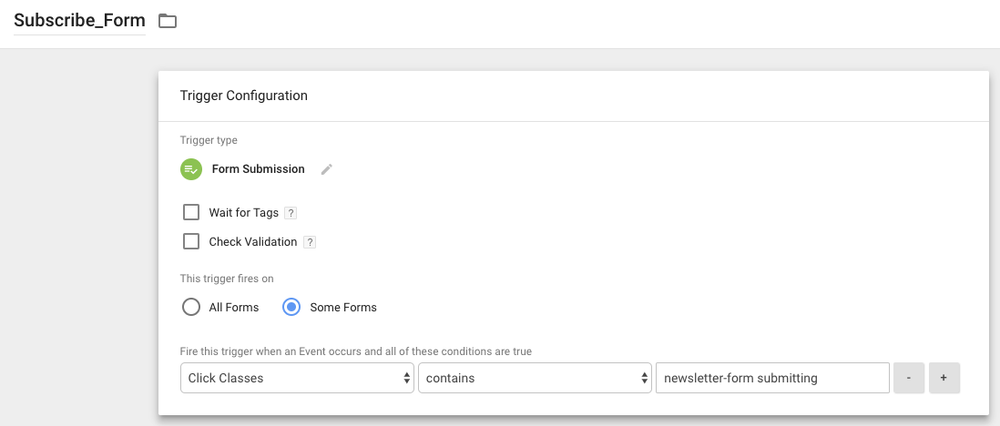This screenshot has height=426, width=1000.
Task: Click the "This trigger fires on" label
Action: click(229, 279)
